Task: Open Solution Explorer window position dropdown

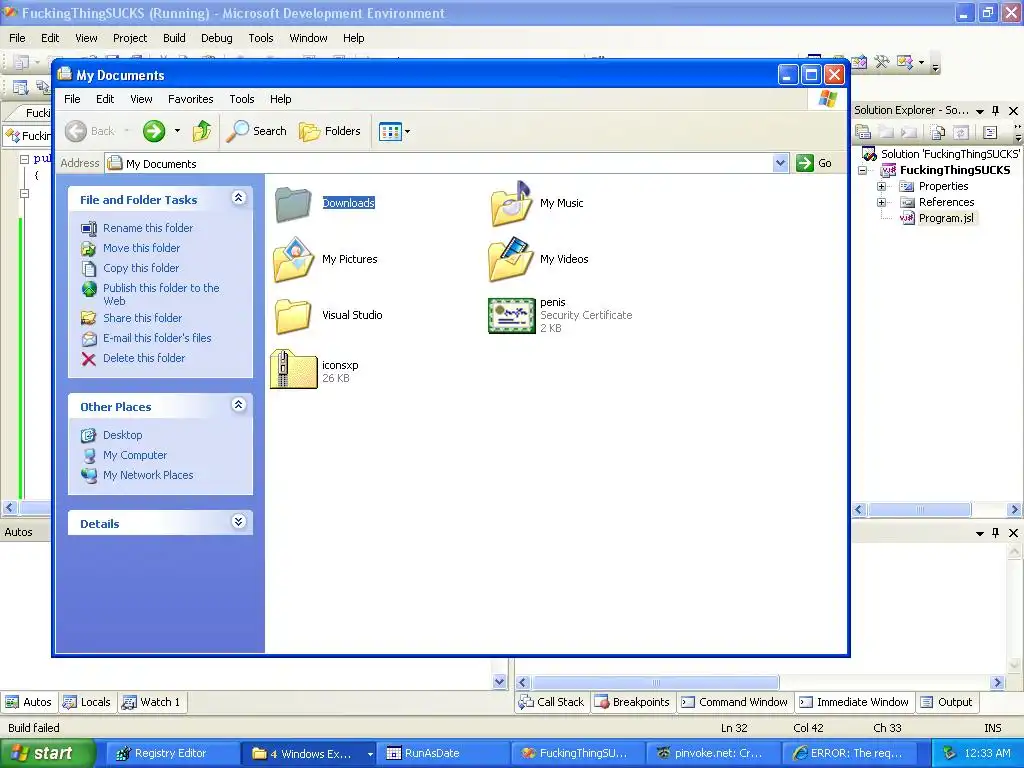Action: click(980, 112)
